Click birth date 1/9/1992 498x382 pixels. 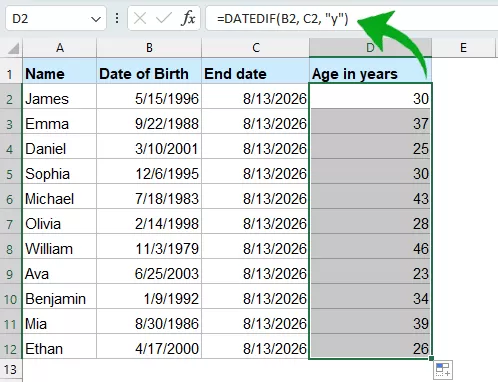(x=149, y=296)
